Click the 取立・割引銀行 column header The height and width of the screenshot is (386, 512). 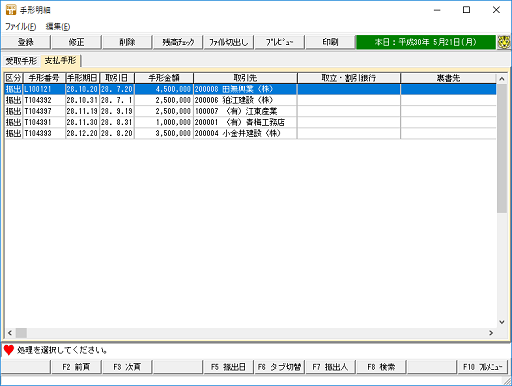coord(349,78)
